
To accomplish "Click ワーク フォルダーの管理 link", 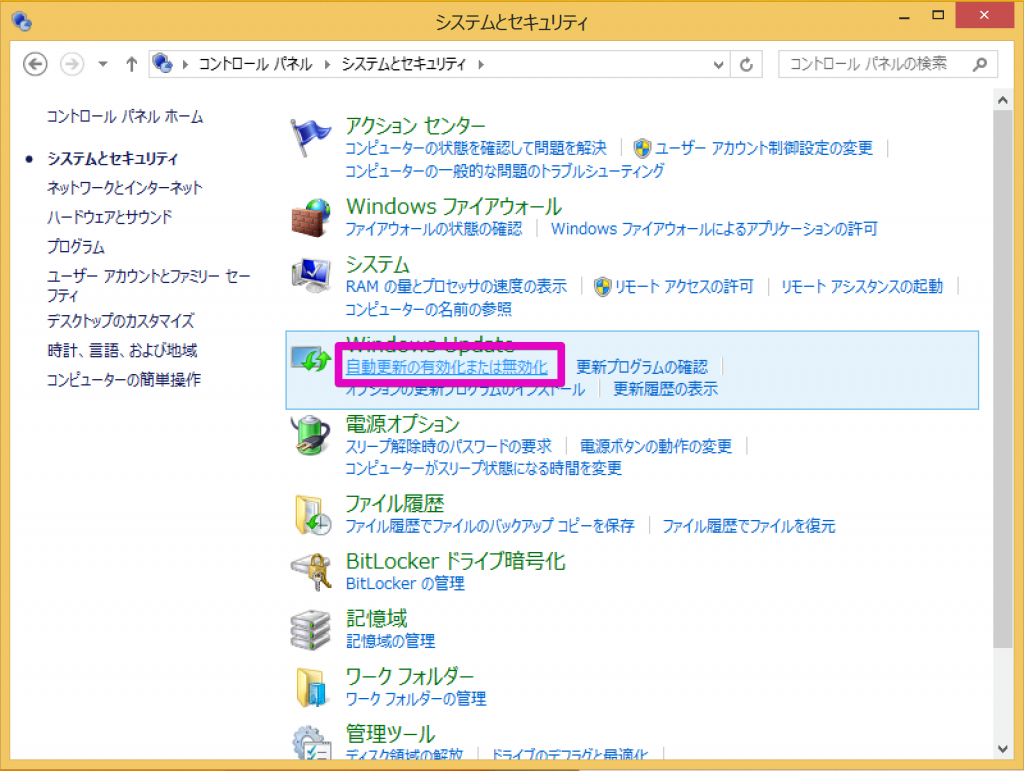I will point(416,699).
